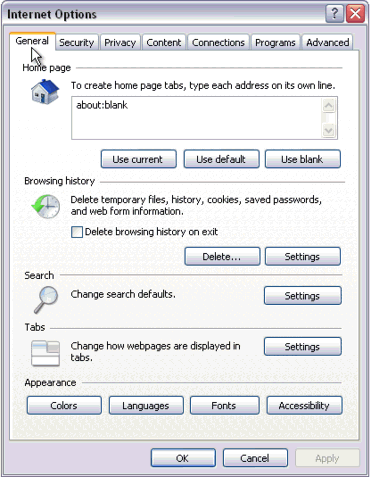This screenshot has height=477, width=371.
Task: Click the home page box scroll-up arrow
Action: 329,106
